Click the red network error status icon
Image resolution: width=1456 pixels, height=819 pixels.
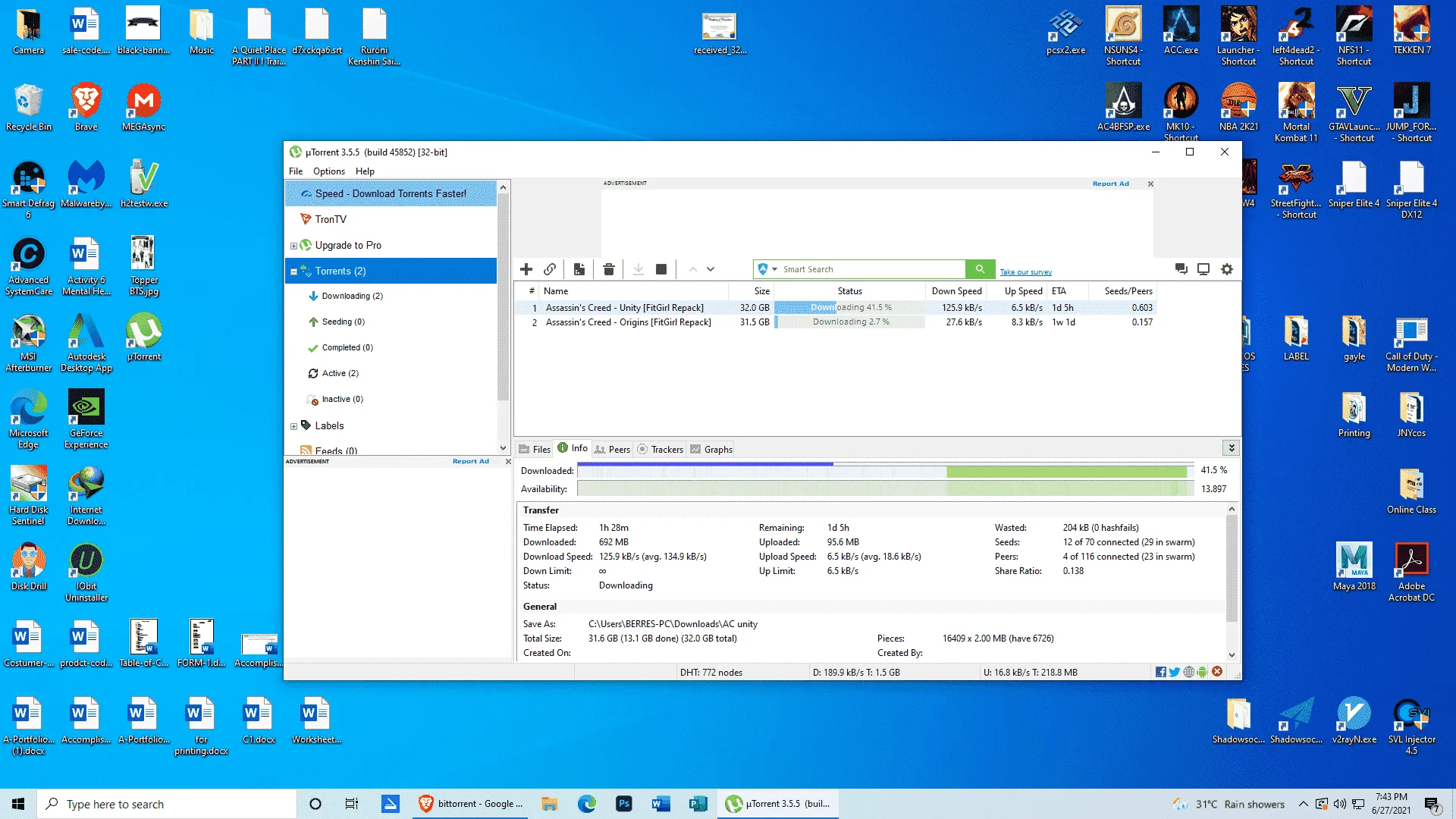[x=1217, y=671]
